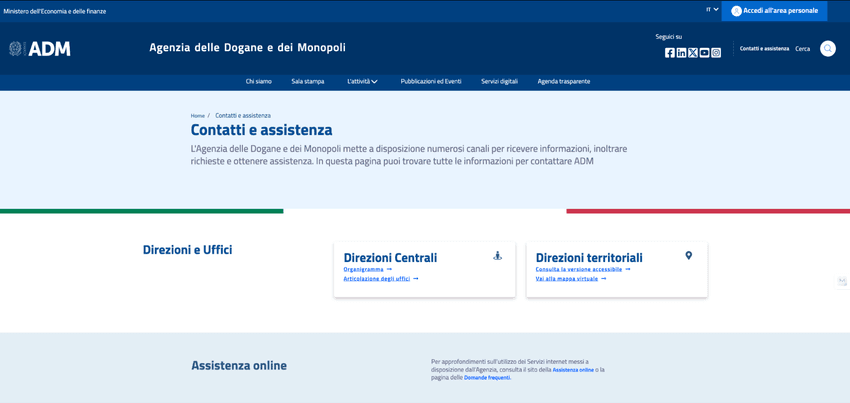This screenshot has width=850, height=403.
Task: Open the Domande frequenti link
Action: (x=487, y=377)
